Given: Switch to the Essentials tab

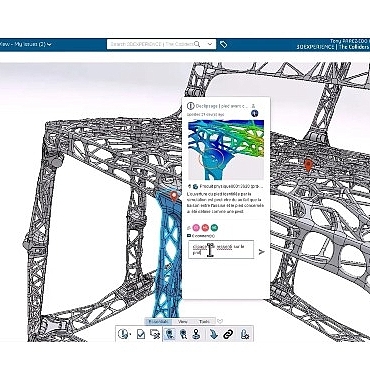Looking at the screenshot, I should 158,322.
